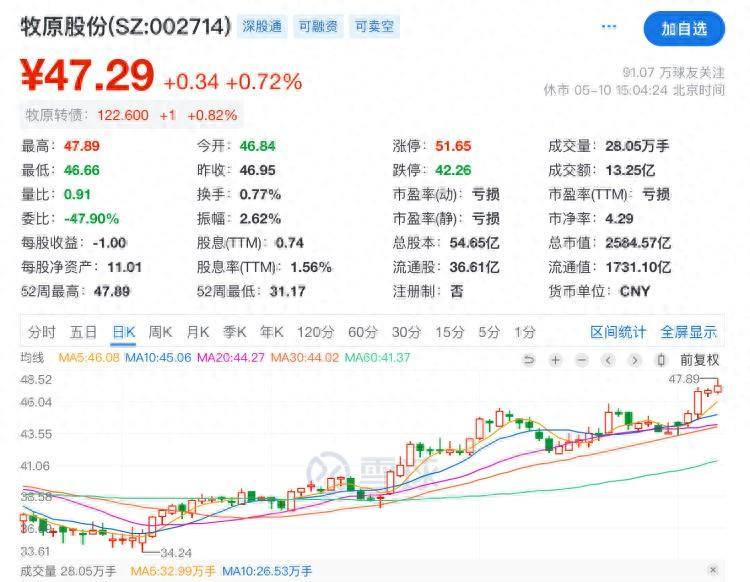This screenshot has width=750, height=582.
Task: Shift chart right with the right chevron
Action: (635, 360)
